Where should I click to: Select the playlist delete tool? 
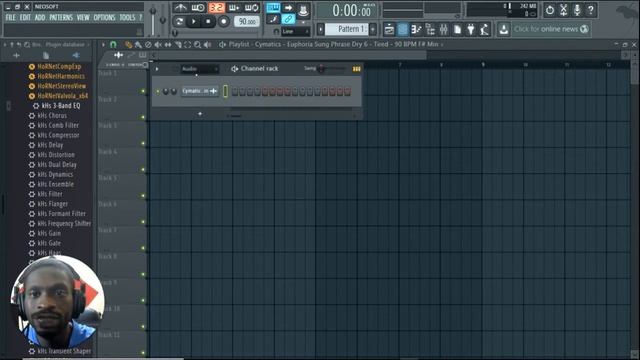coord(148,44)
